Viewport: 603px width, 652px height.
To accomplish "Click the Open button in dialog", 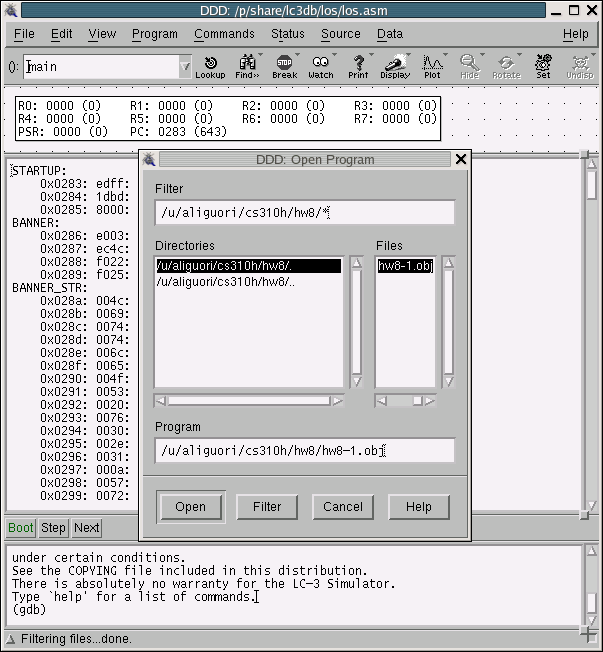I will (x=190, y=507).
